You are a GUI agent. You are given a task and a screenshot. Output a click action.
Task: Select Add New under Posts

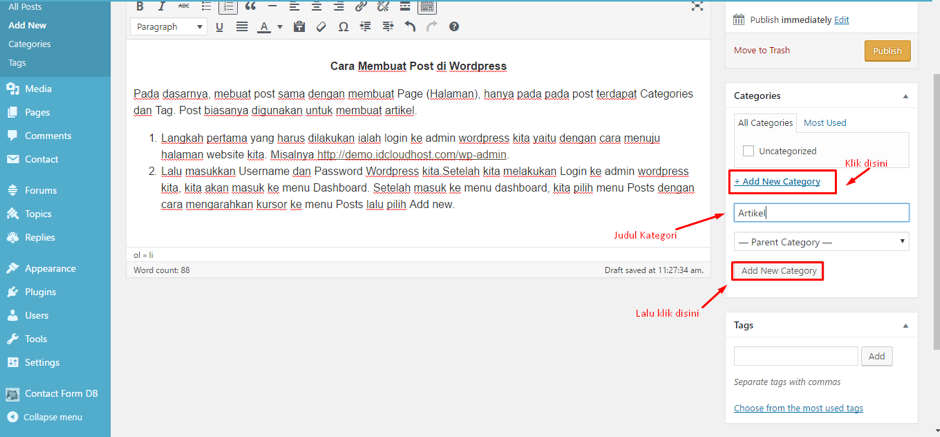pyautogui.click(x=28, y=26)
